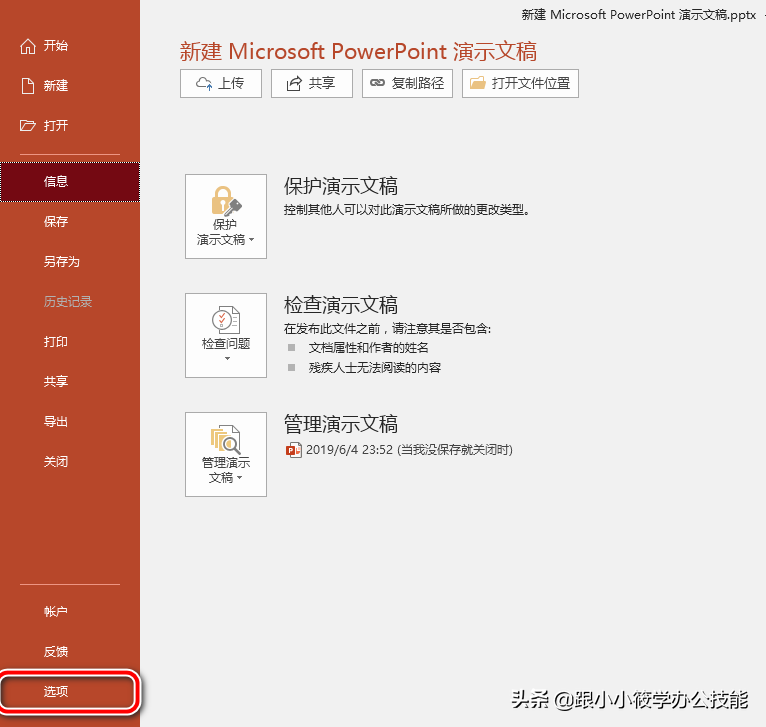Open the 导出 page

tap(70, 422)
